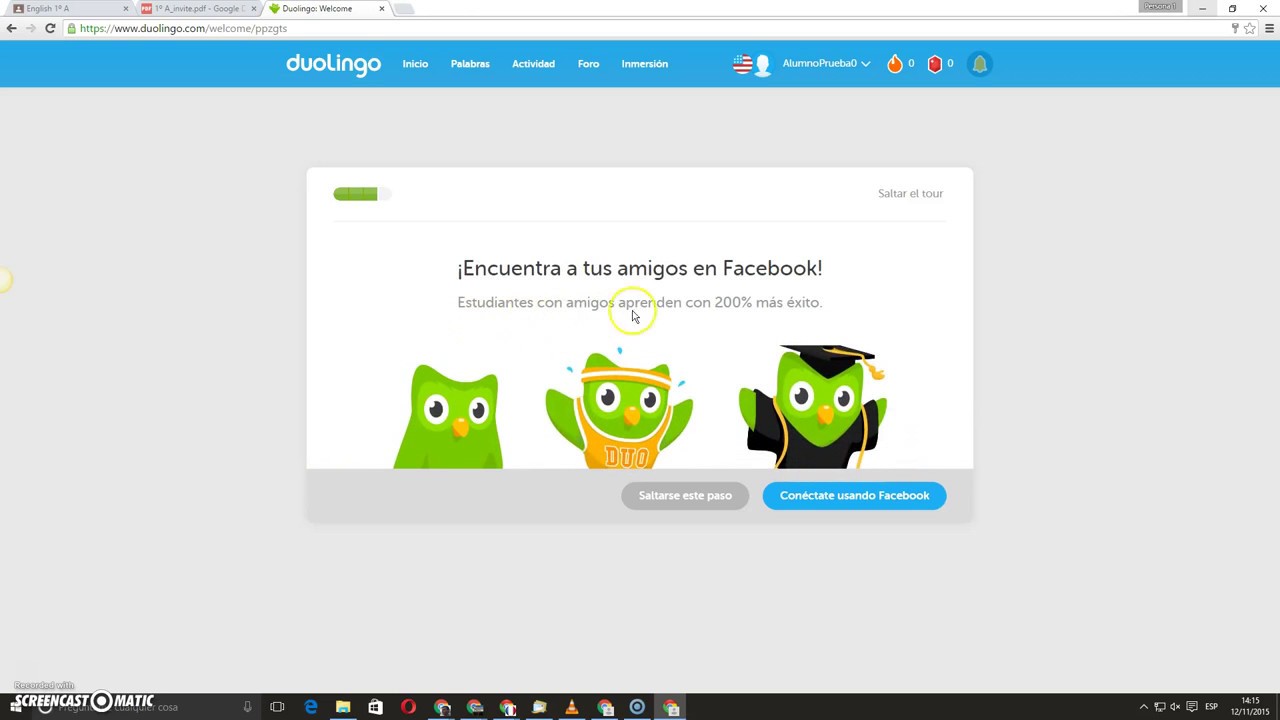This screenshot has height=720, width=1280.
Task: Open Microsoft Edge from taskbar
Action: [x=311, y=707]
